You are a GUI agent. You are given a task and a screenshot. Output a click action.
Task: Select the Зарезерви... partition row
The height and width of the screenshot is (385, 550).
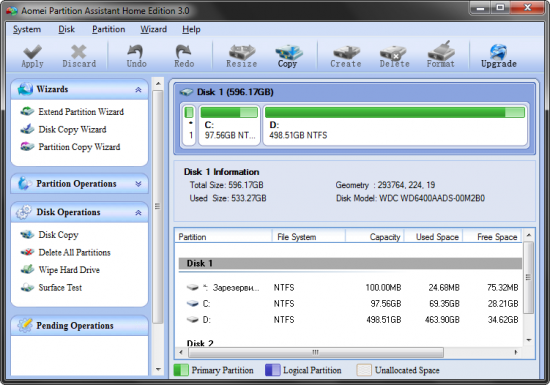point(350,288)
